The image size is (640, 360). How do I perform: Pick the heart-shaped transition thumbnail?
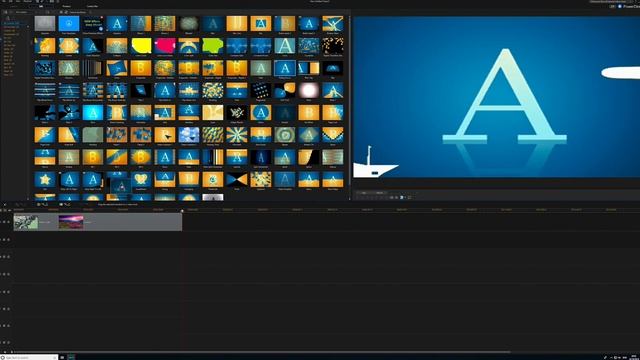pyautogui.click(x=141, y=179)
